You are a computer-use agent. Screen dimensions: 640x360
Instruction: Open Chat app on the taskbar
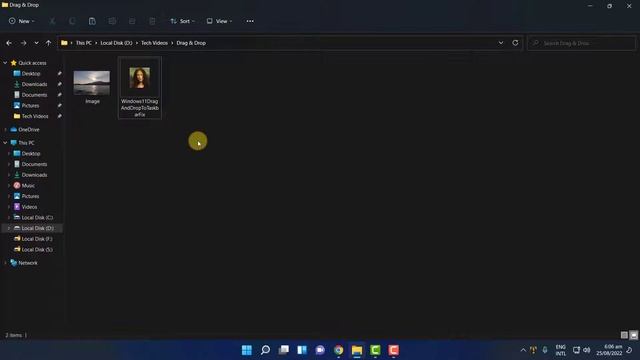[320, 350]
